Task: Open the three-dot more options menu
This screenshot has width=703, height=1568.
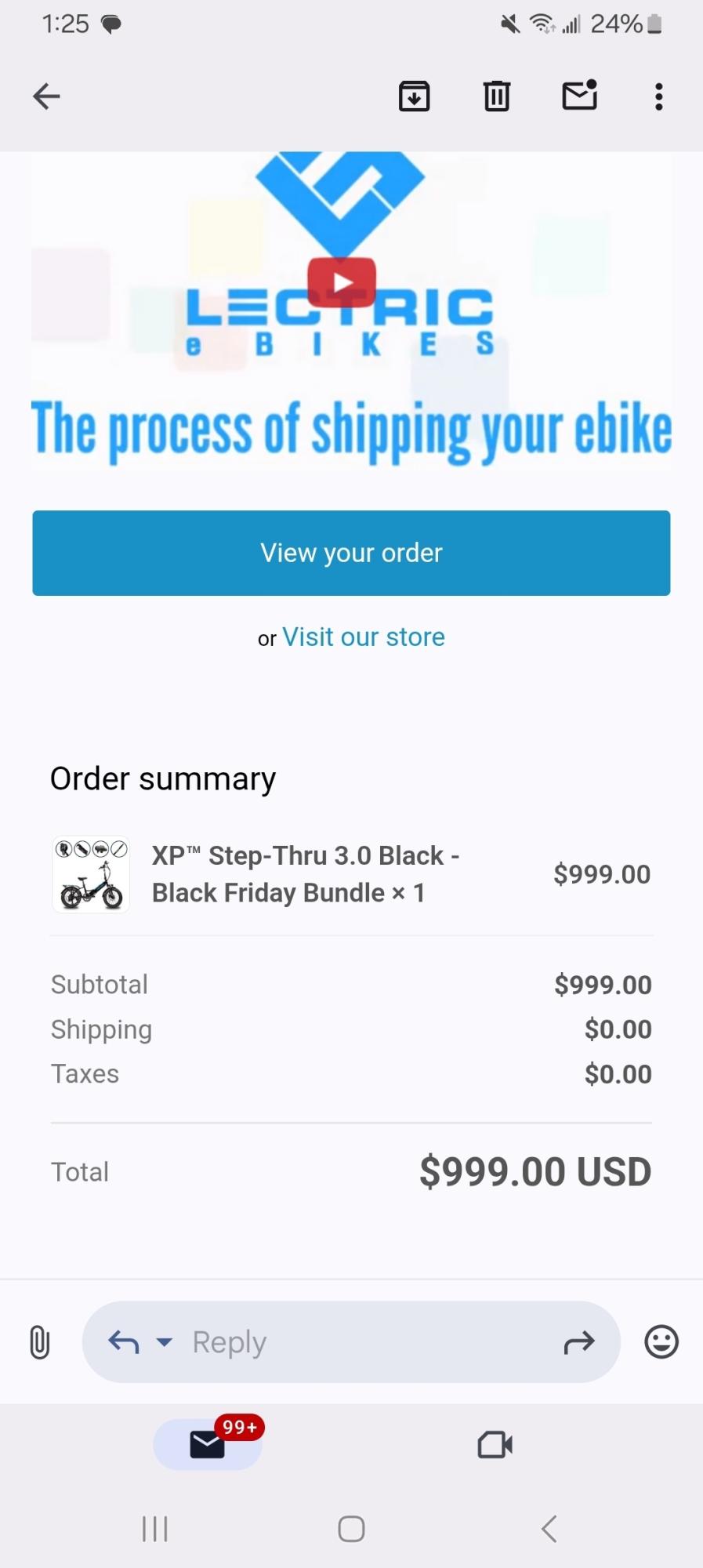Action: [x=659, y=96]
